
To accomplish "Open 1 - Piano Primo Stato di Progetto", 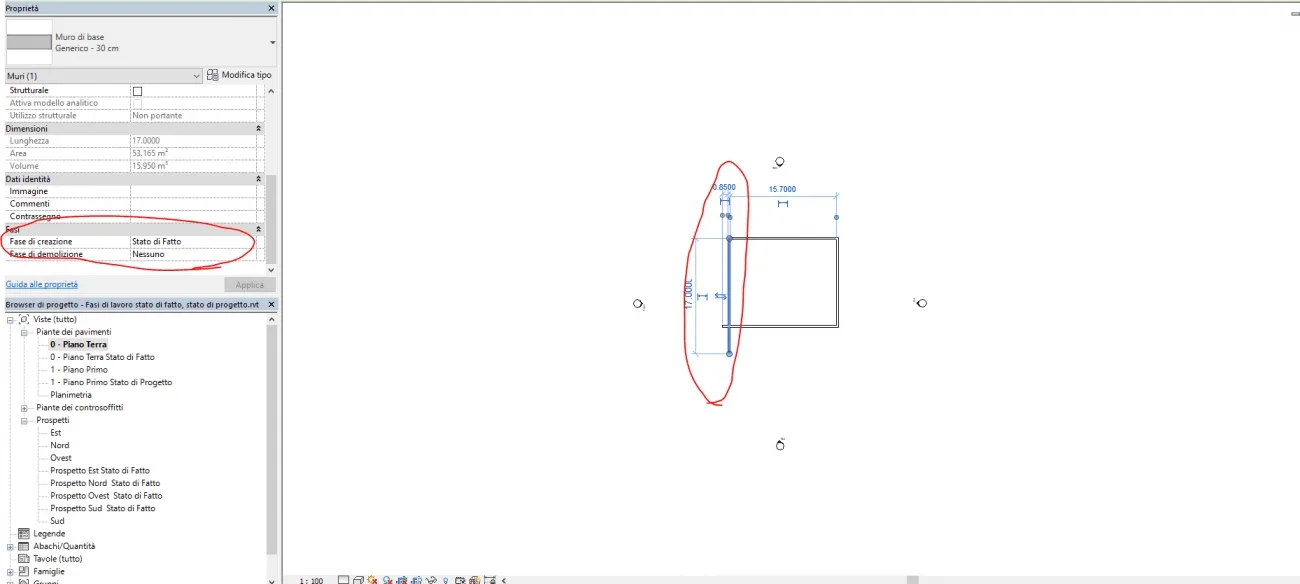I will pos(111,382).
